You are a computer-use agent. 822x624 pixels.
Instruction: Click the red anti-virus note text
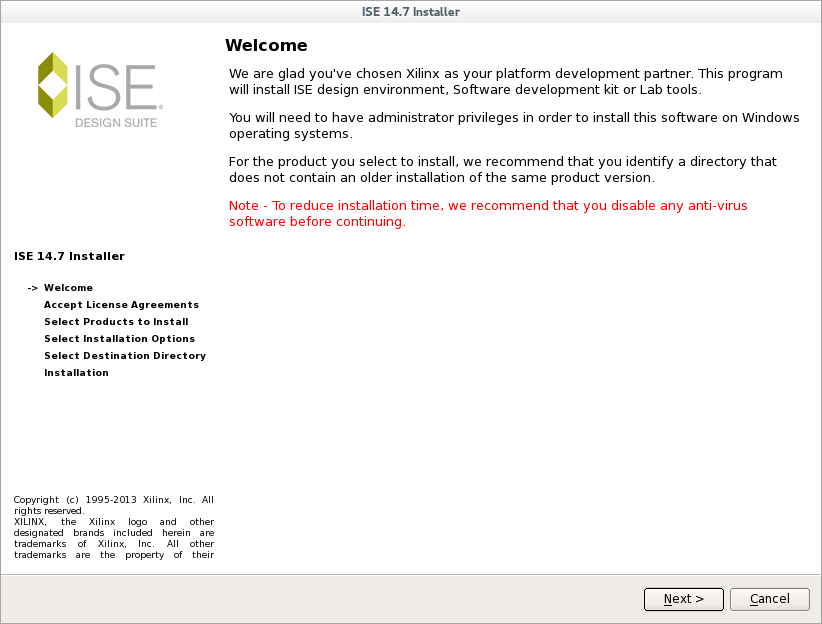click(488, 213)
